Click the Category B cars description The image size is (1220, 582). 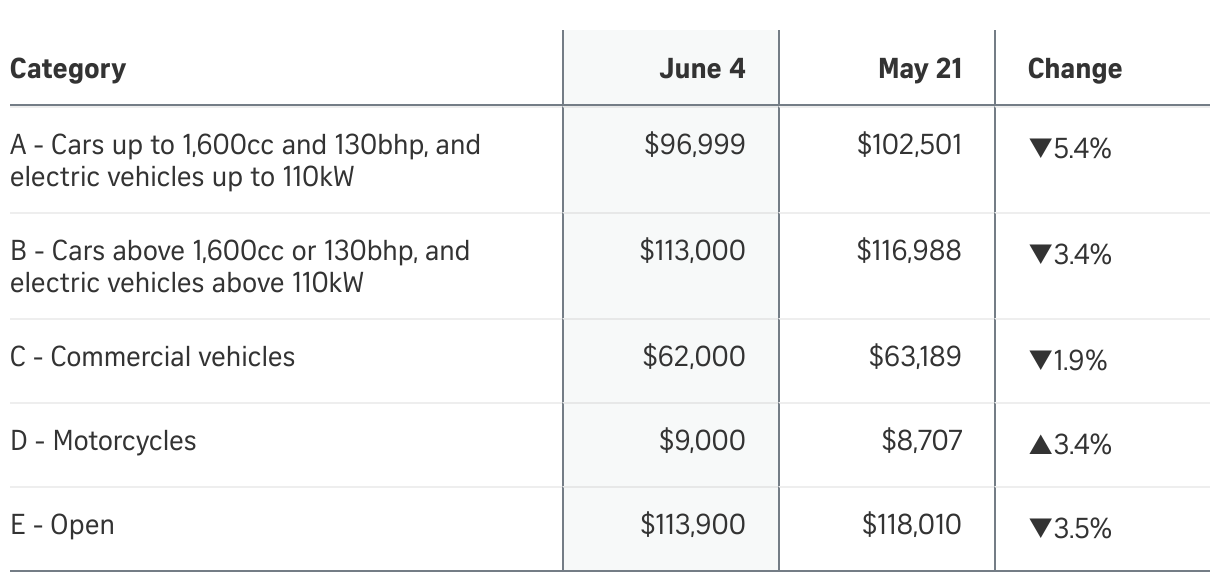pos(240,266)
